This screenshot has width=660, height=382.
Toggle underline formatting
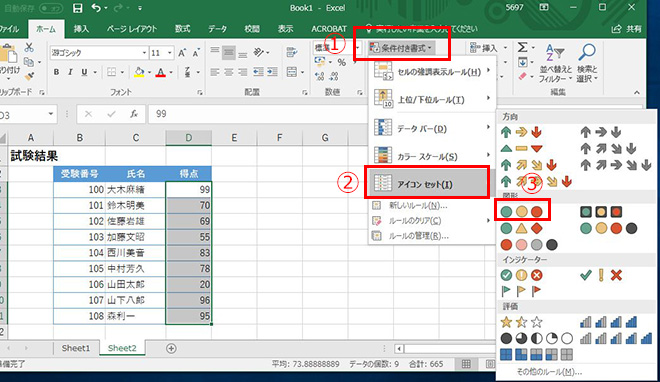[84, 72]
